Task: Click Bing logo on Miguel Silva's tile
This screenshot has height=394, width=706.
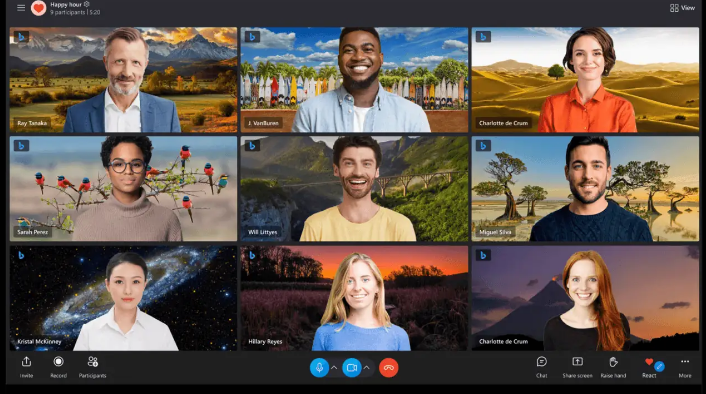Action: [x=483, y=146]
